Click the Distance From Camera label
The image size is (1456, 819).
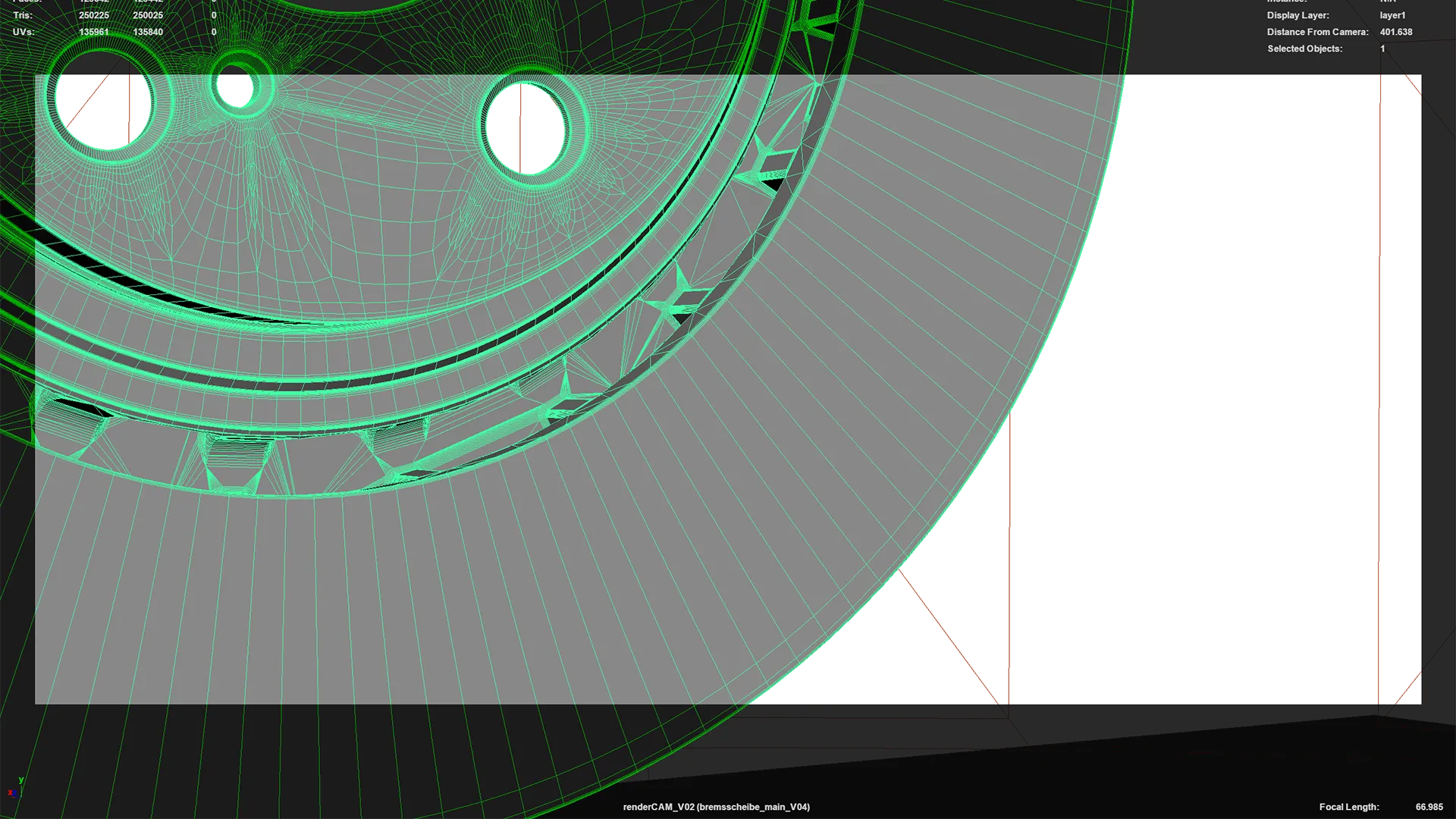click(x=1317, y=32)
